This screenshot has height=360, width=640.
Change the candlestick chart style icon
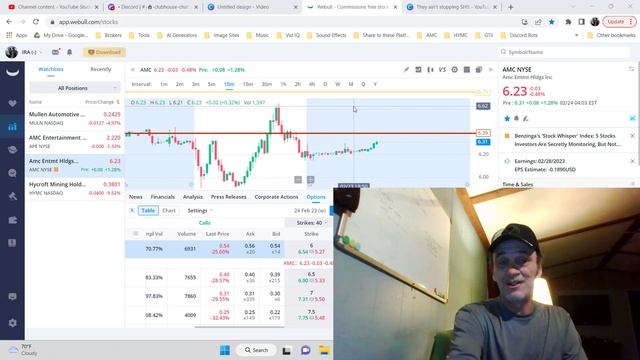(x=430, y=70)
